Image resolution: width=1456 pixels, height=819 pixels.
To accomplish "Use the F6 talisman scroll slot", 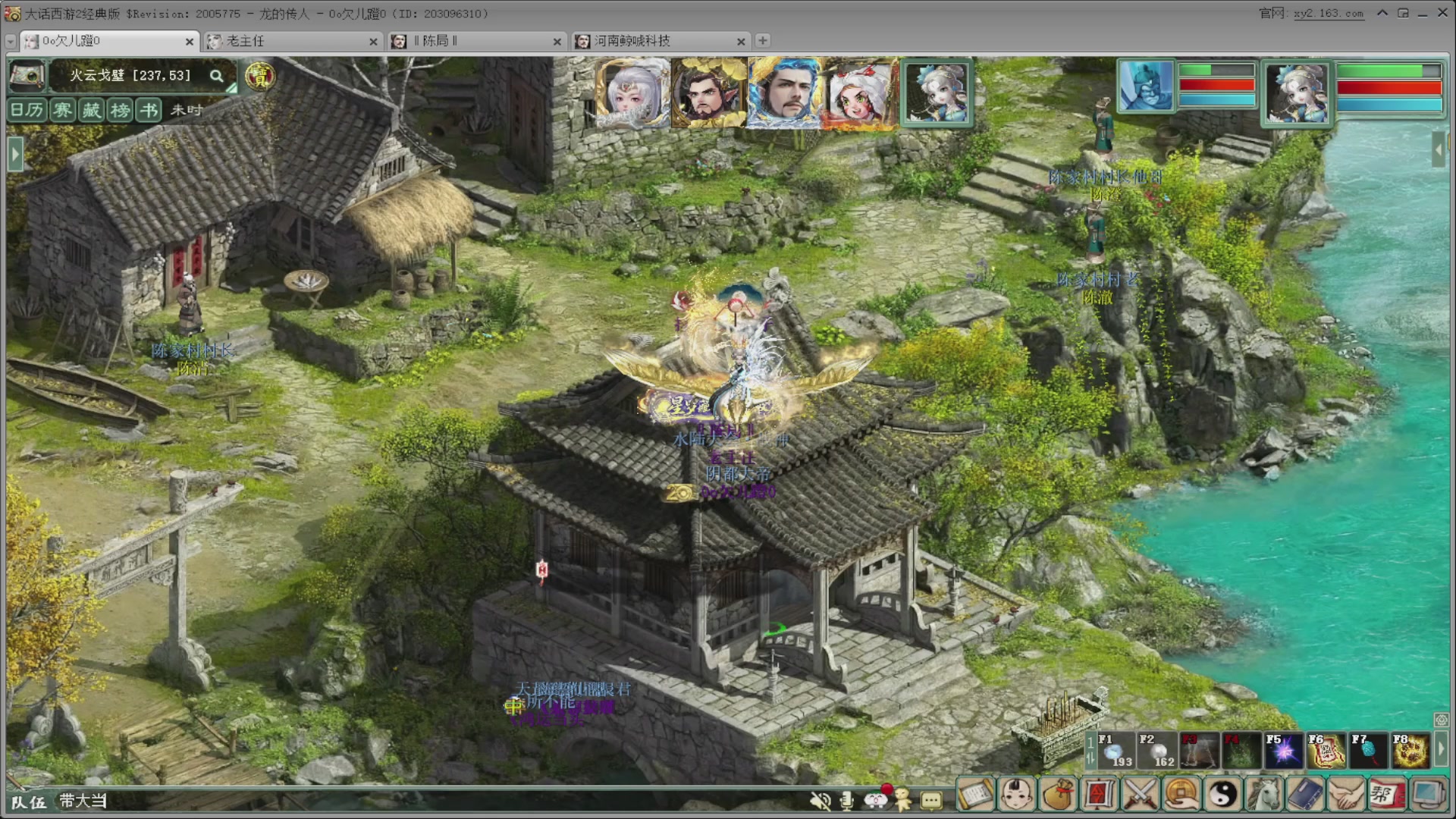I will (1326, 750).
